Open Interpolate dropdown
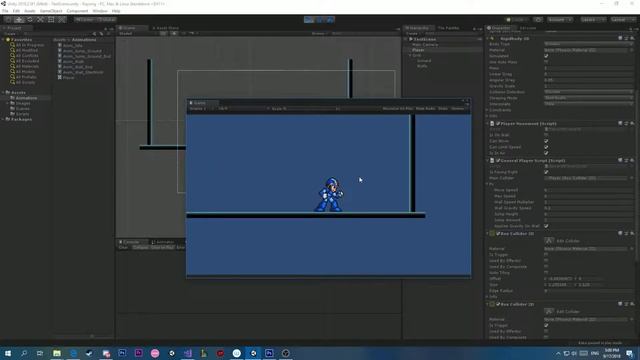Viewport: 640px width, 360px height. tap(588, 104)
